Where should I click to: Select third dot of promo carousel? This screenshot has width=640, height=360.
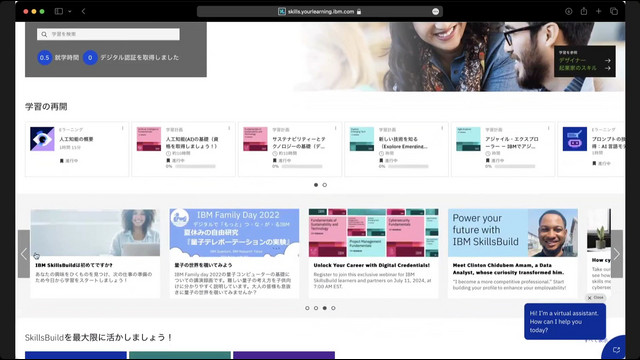tap(324, 308)
